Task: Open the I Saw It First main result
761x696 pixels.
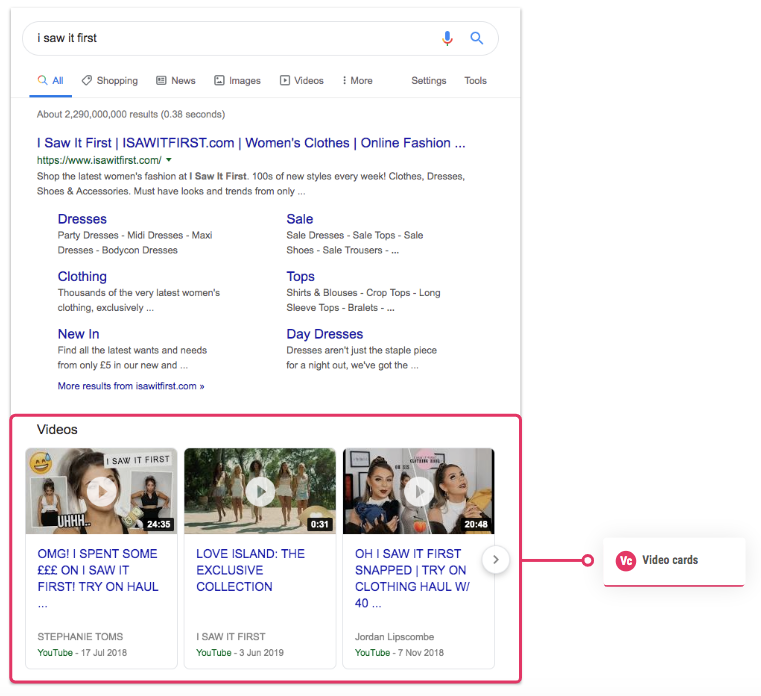Action: pos(251,143)
